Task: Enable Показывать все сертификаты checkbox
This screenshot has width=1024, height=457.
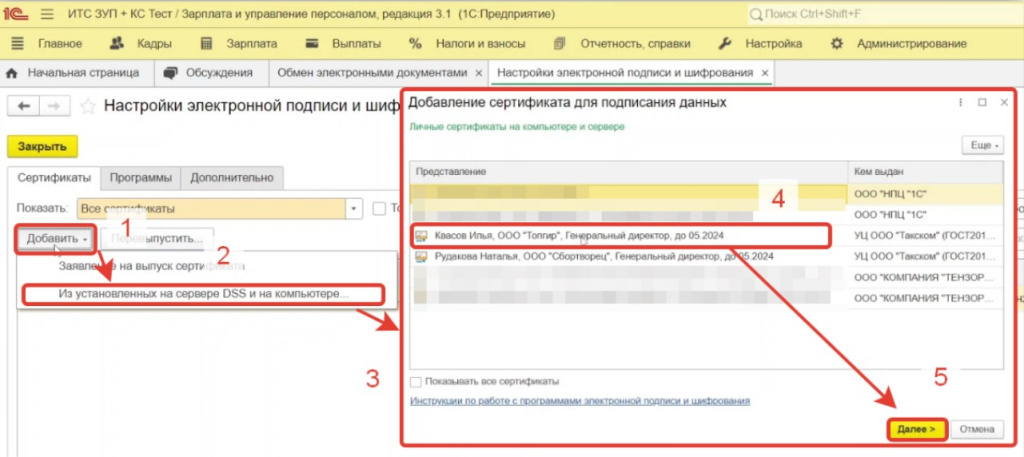Action: pyautogui.click(x=416, y=381)
